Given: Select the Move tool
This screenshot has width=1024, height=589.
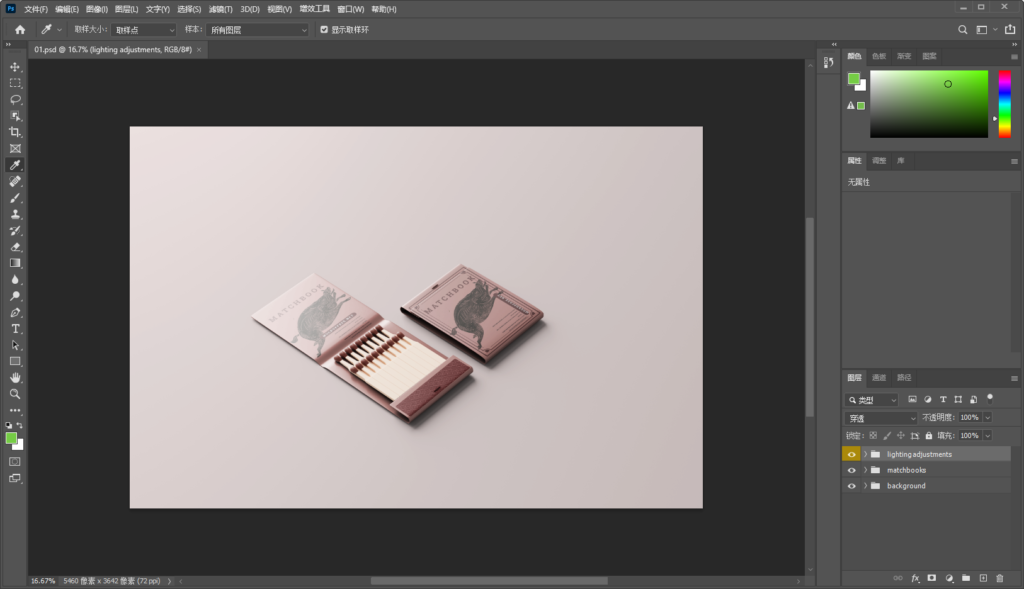Looking at the screenshot, I should (15, 67).
